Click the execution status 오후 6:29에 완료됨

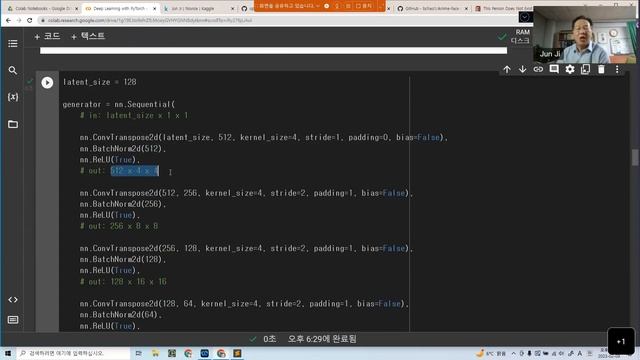click(322, 339)
